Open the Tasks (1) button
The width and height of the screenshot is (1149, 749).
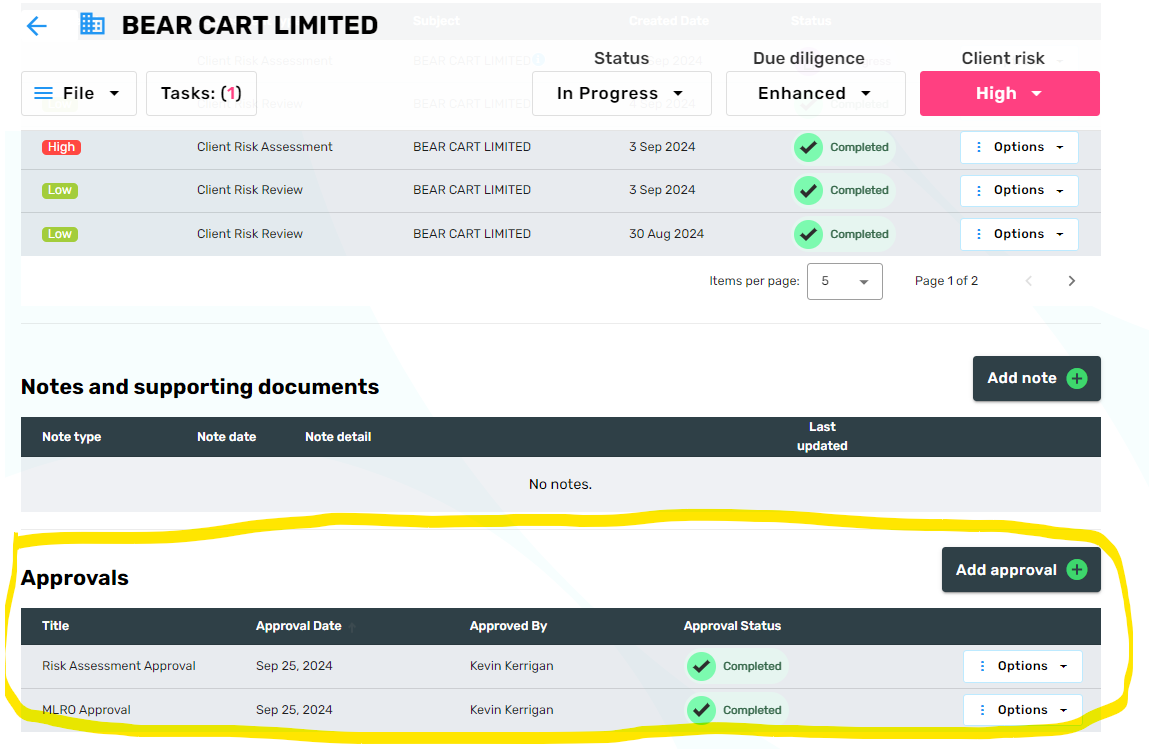click(201, 93)
